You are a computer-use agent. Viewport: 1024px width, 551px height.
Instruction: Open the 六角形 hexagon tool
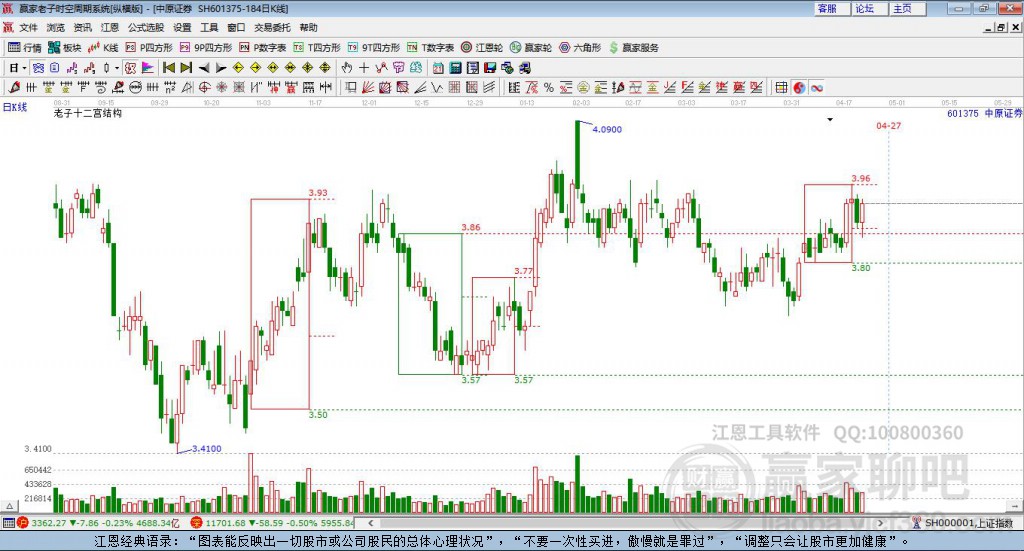pos(580,48)
